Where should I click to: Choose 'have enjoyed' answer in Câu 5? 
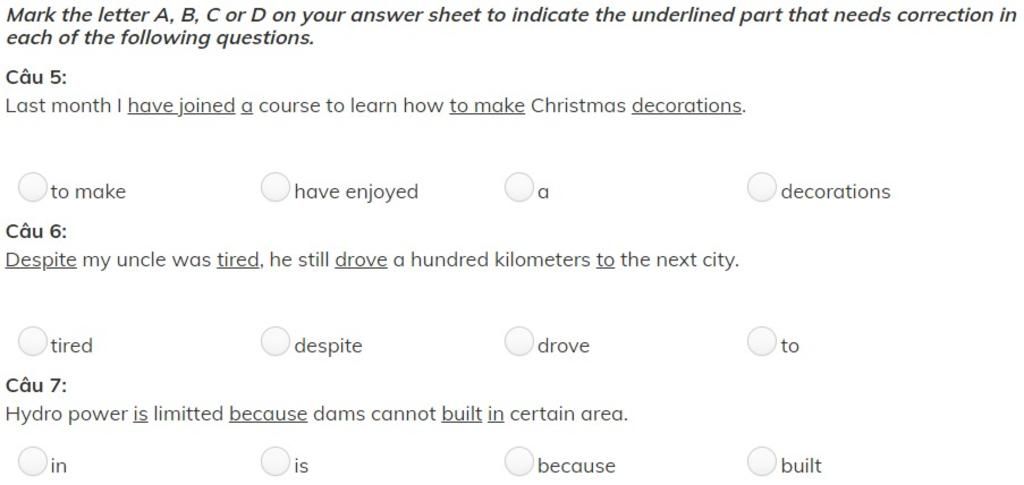[275, 187]
